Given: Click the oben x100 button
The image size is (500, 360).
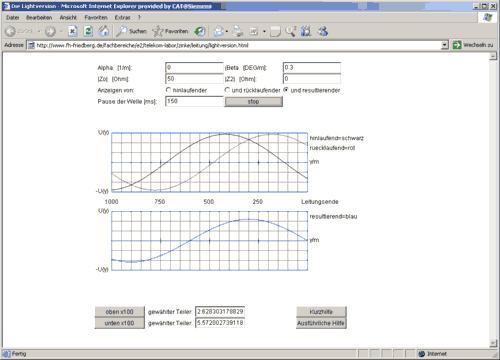Looking at the screenshot, I should coord(119,312).
